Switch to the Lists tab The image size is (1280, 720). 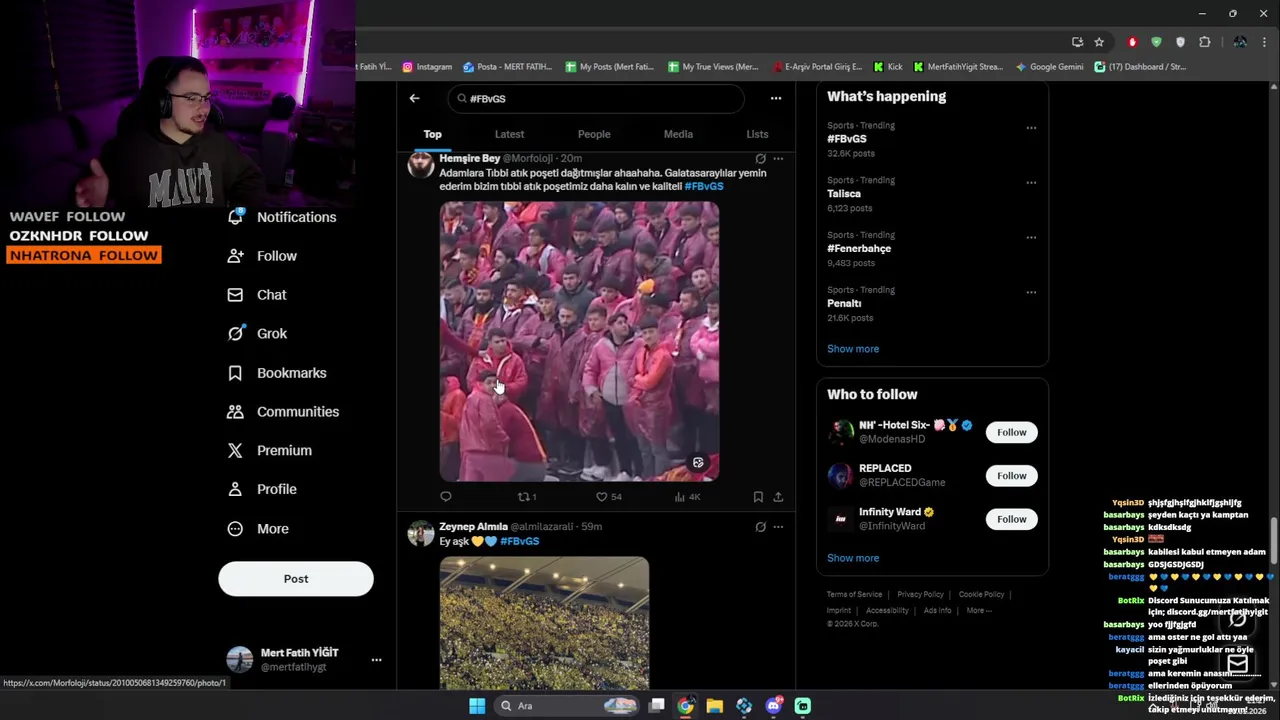(x=757, y=134)
